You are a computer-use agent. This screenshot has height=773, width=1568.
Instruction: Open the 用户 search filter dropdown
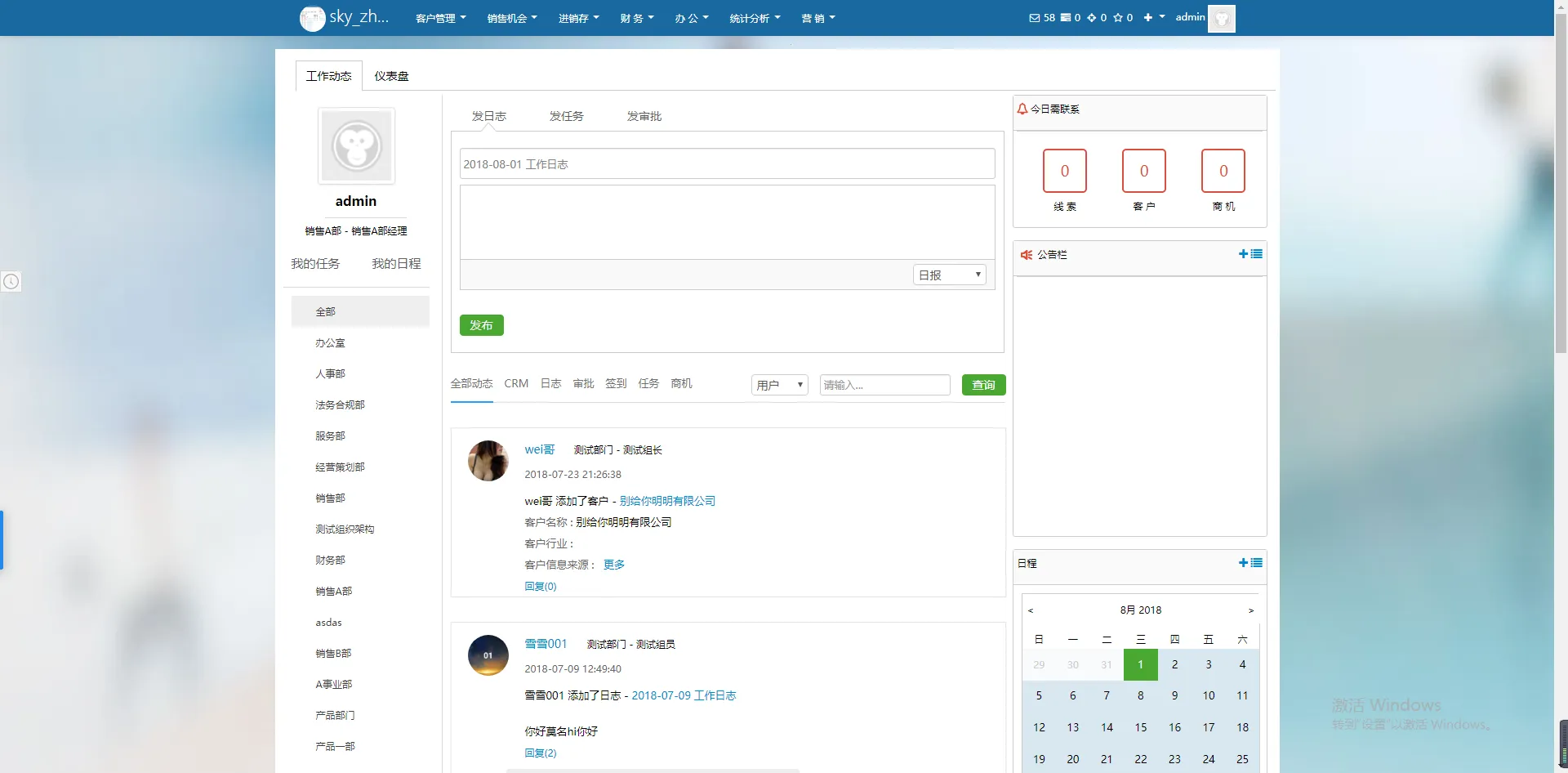coord(778,384)
